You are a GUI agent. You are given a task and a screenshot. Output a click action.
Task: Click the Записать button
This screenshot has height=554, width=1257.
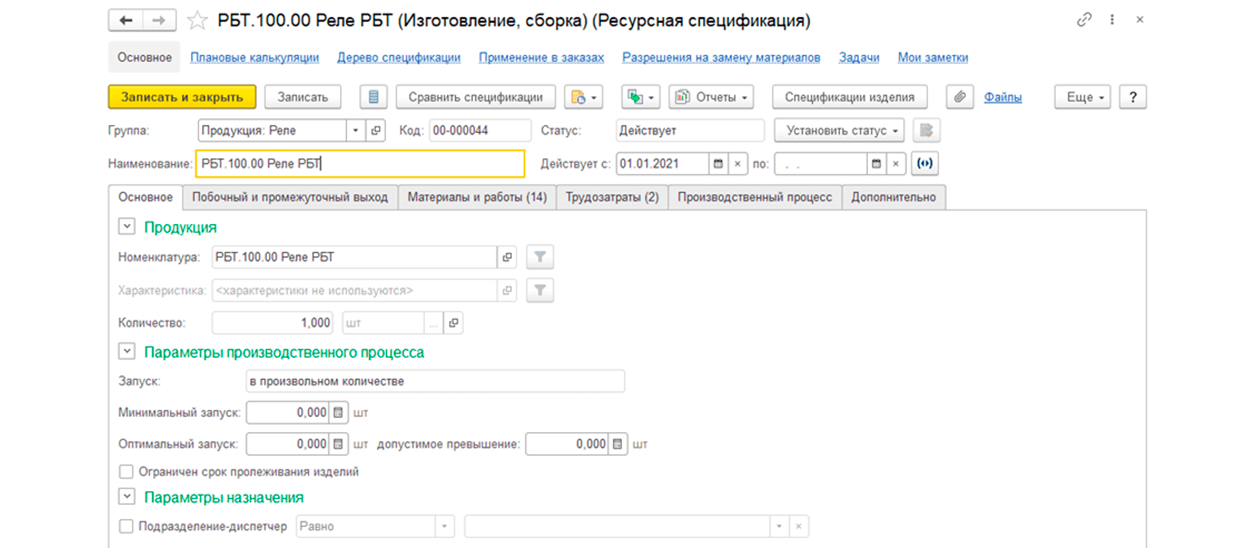point(303,97)
